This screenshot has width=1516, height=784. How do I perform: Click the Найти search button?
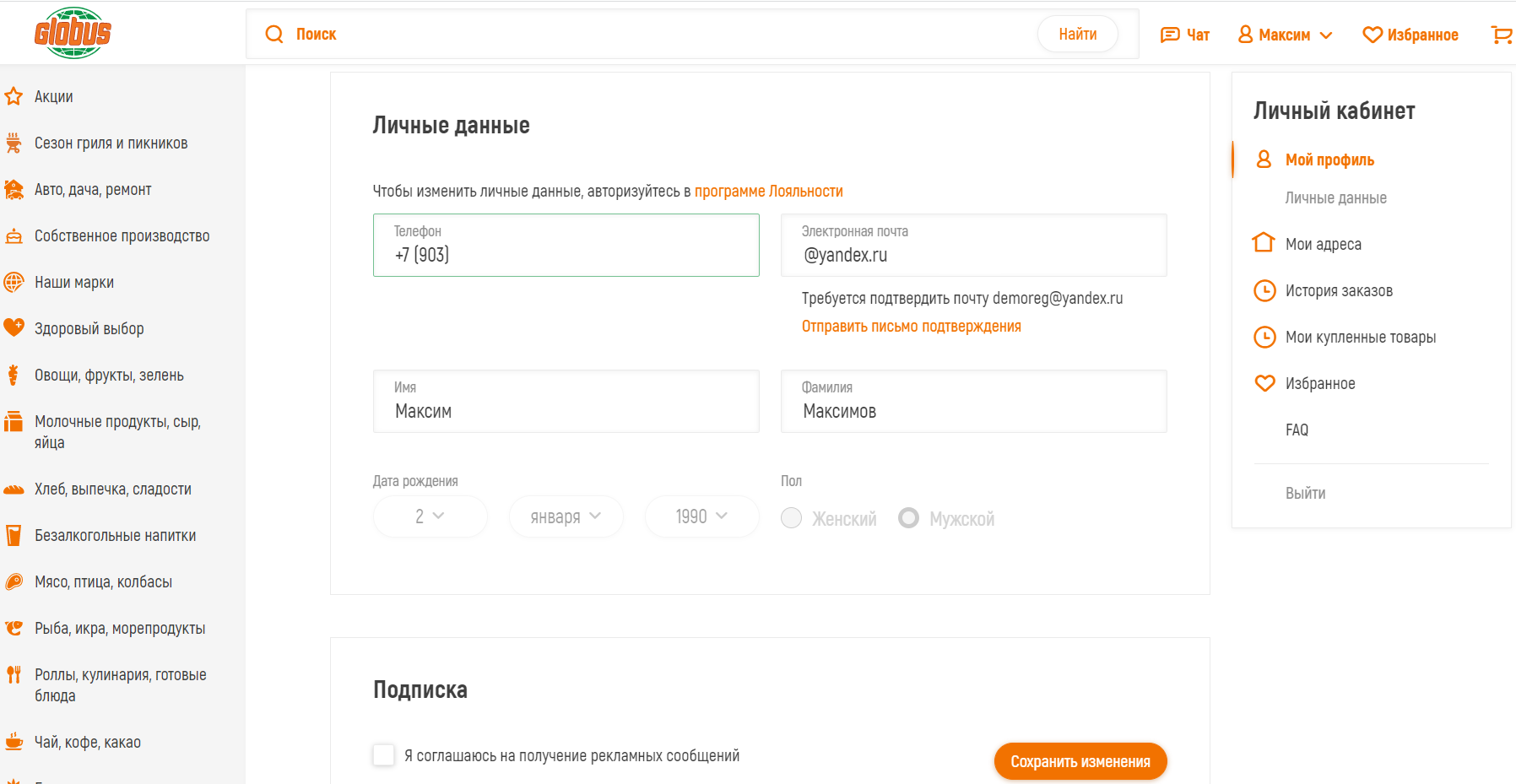point(1078,34)
